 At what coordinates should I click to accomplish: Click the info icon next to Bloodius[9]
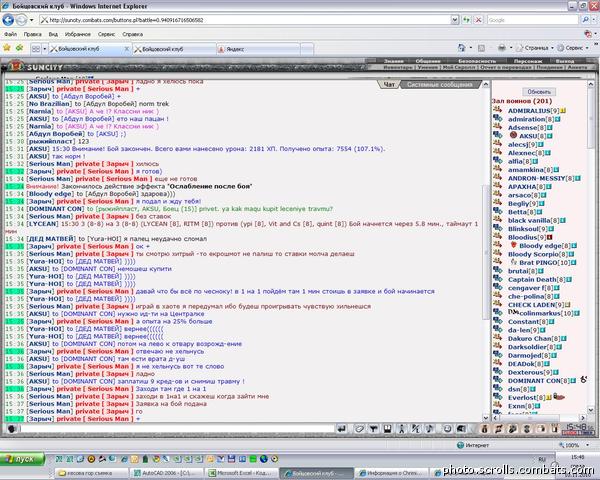[x=550, y=237]
